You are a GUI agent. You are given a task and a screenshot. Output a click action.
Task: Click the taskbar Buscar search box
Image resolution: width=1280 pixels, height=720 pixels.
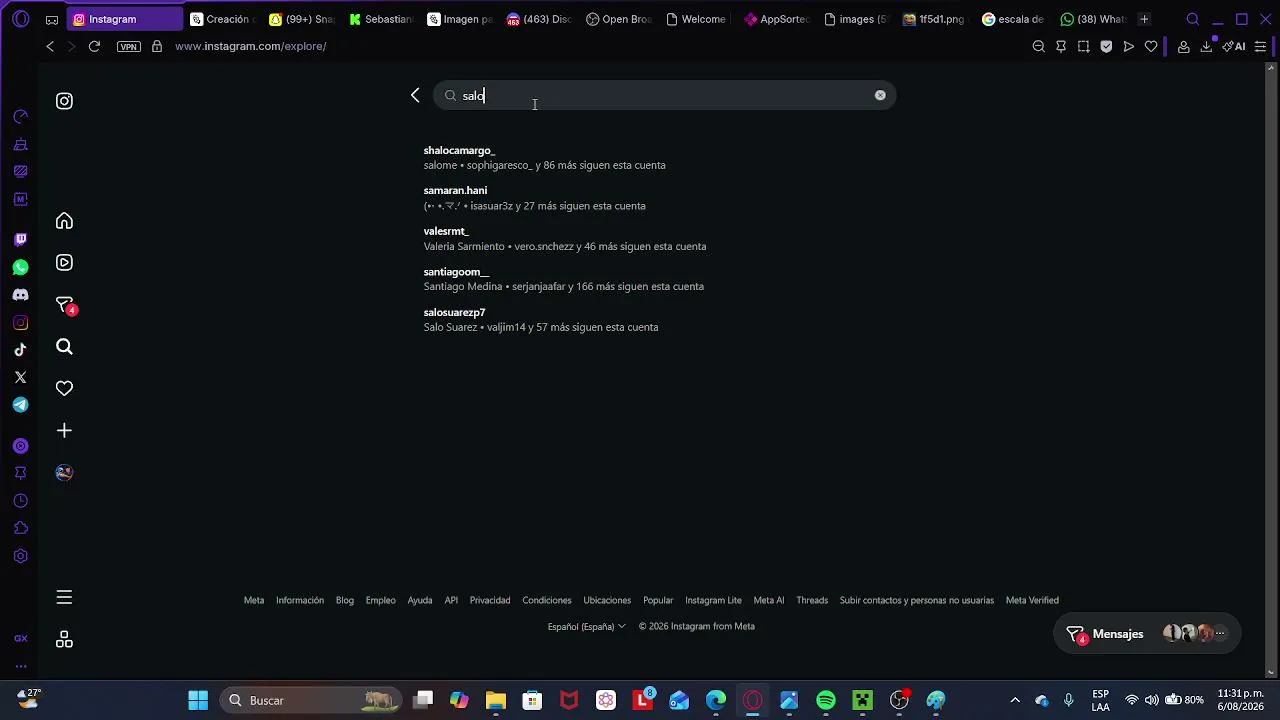[310, 700]
